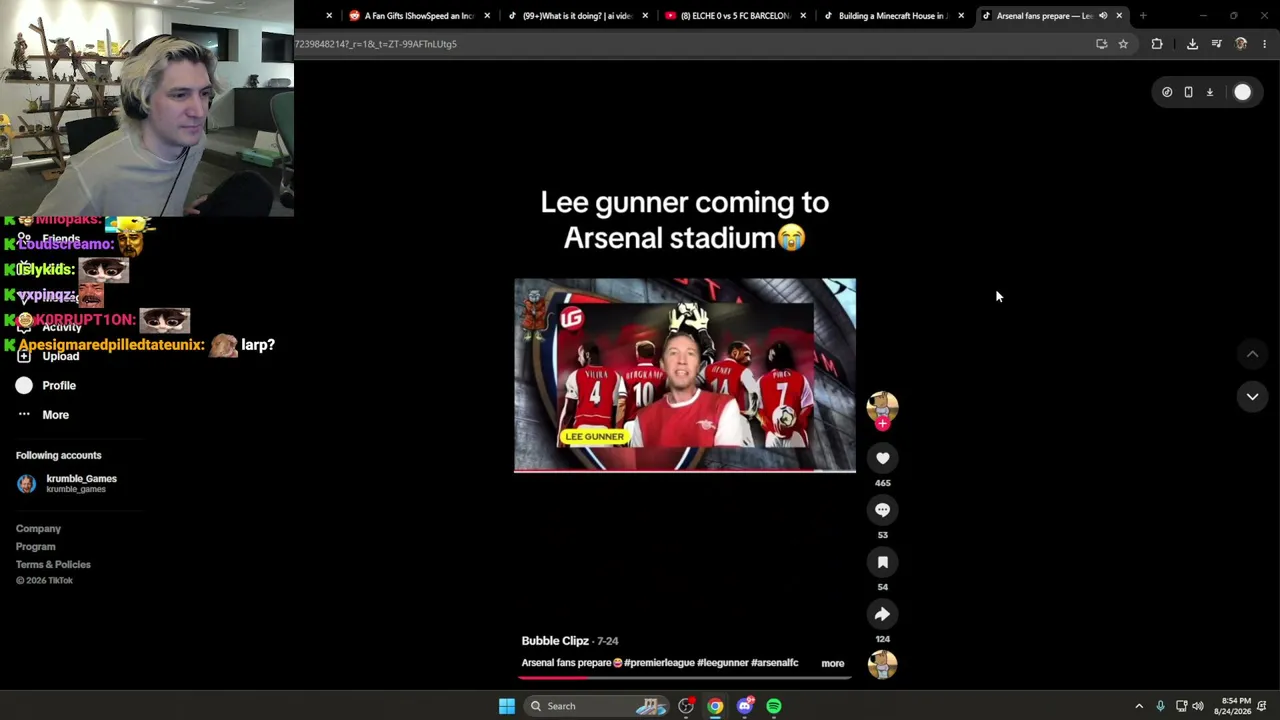The height and width of the screenshot is (720, 1280).
Task: Mute the Arsenal fans prepare tab audio
Action: (x=1103, y=16)
